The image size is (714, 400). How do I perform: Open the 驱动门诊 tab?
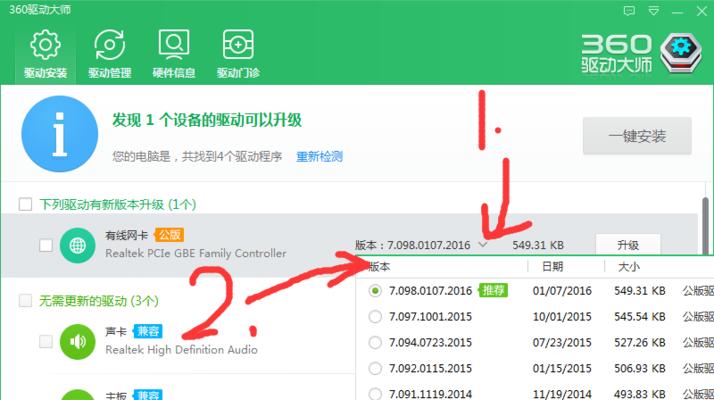[x=238, y=54]
